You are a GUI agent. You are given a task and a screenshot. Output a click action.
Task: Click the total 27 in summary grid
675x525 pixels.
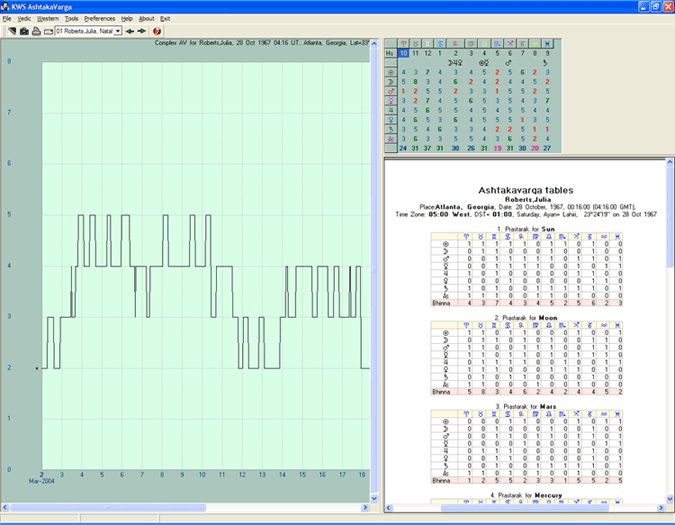pos(547,148)
